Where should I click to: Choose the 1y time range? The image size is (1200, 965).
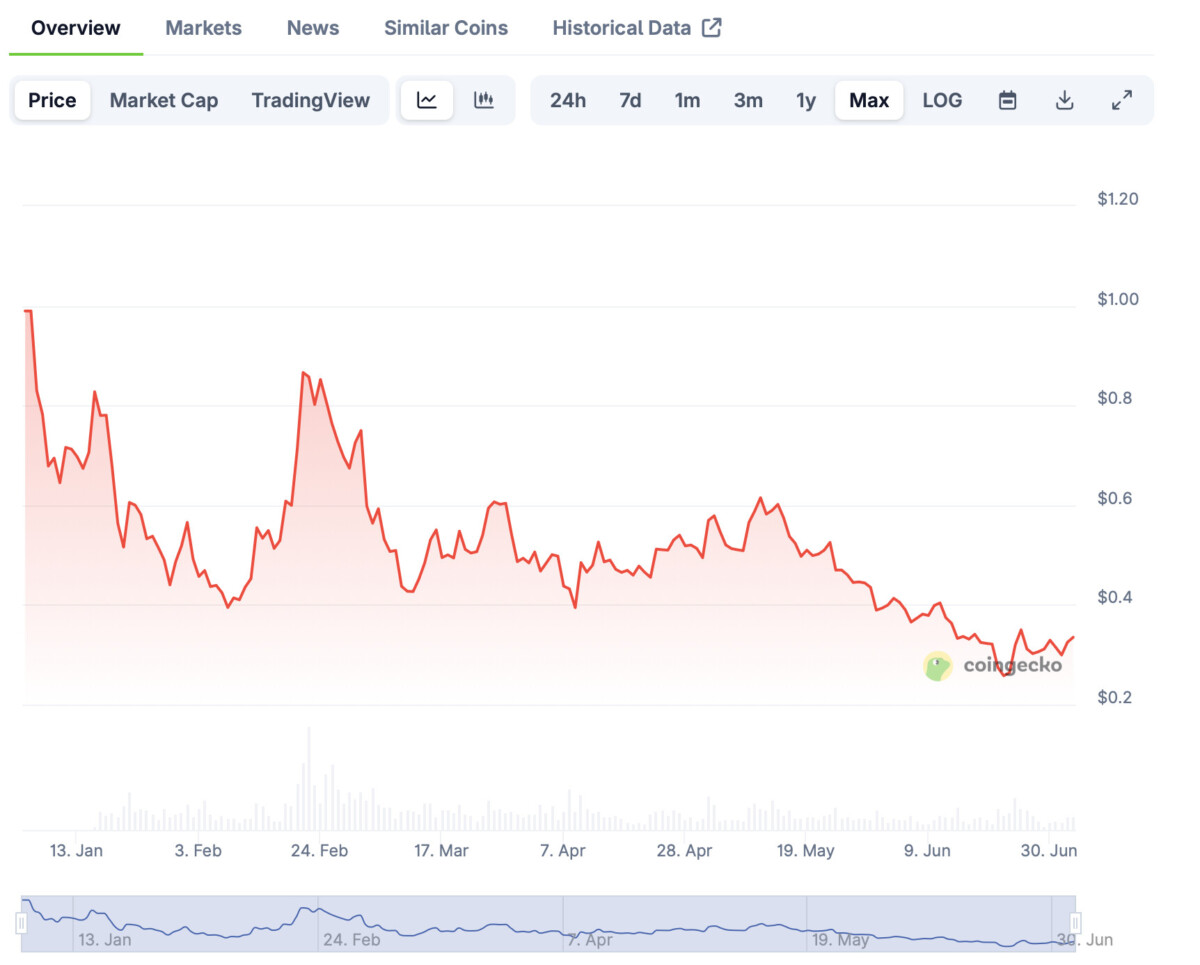pos(806,100)
